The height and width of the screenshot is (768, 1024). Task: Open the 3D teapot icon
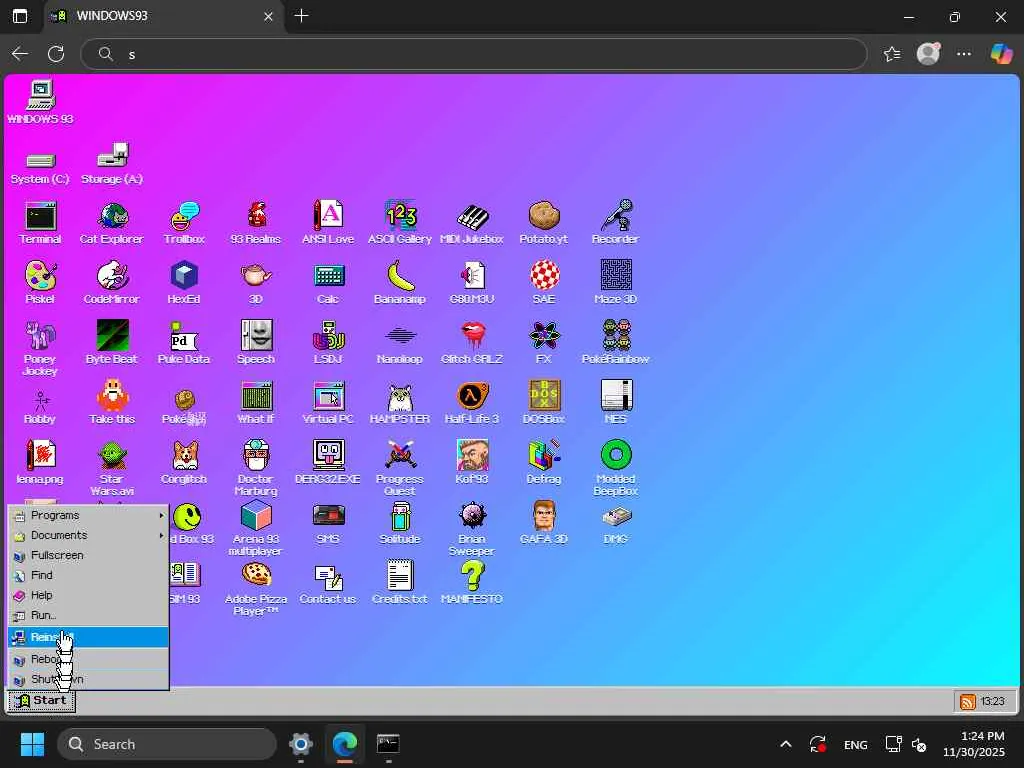pos(255,283)
